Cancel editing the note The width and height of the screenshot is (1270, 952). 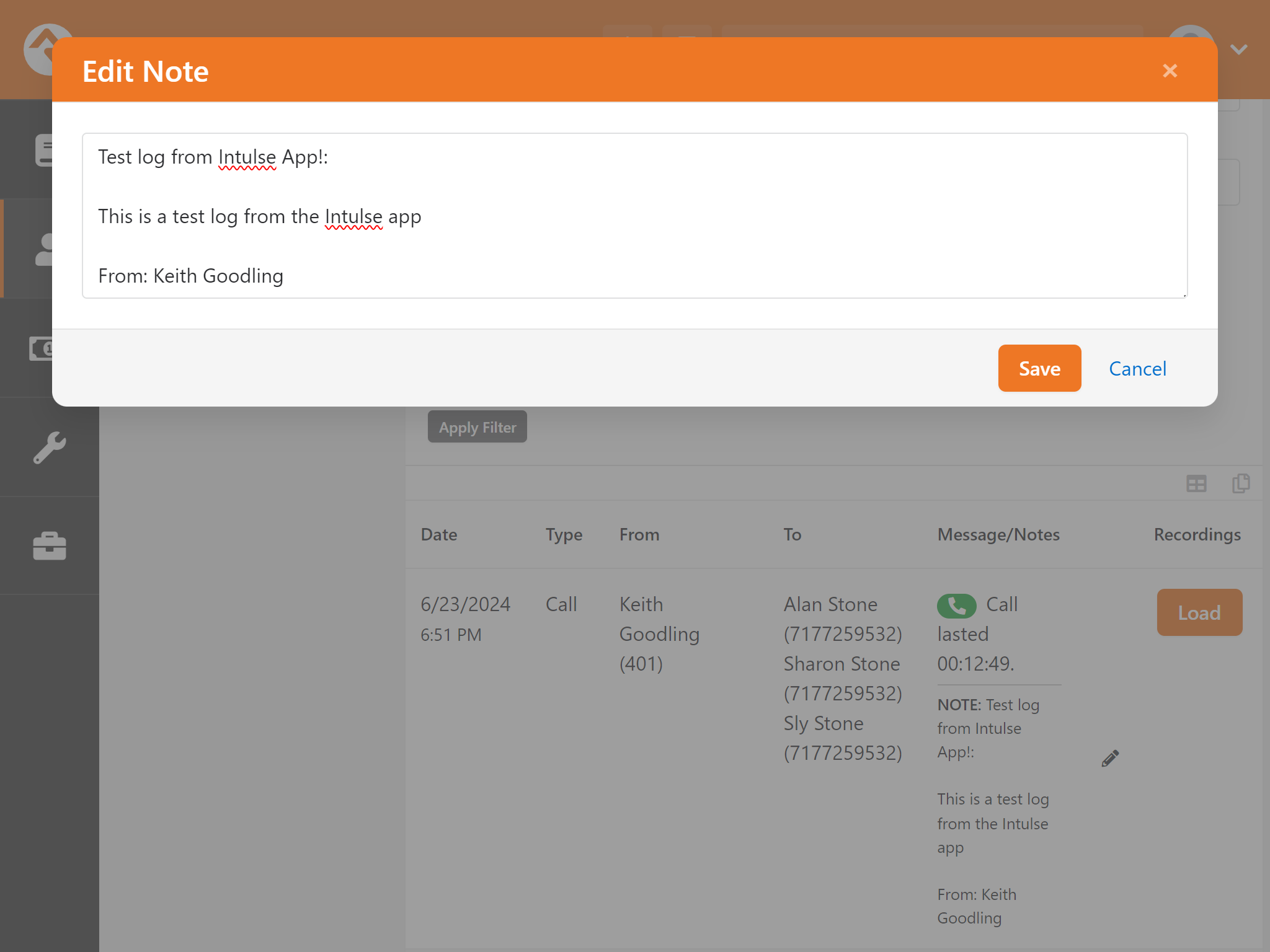(1137, 369)
